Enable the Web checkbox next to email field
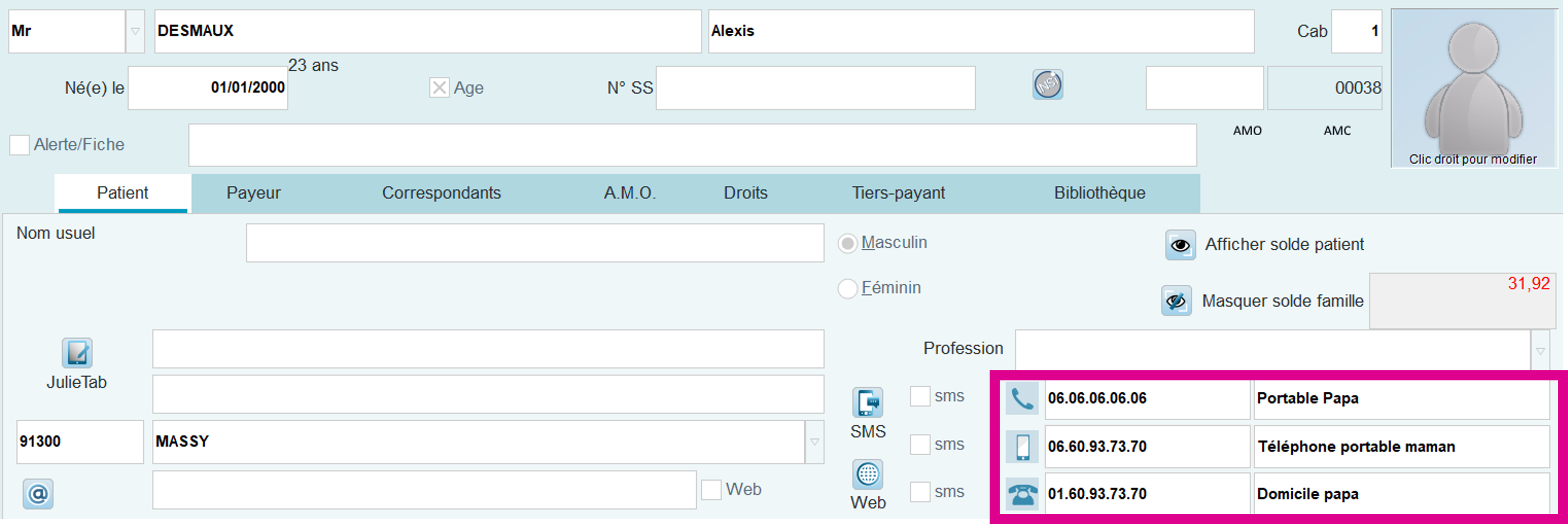Image resolution: width=1568 pixels, height=524 pixels. point(711,490)
